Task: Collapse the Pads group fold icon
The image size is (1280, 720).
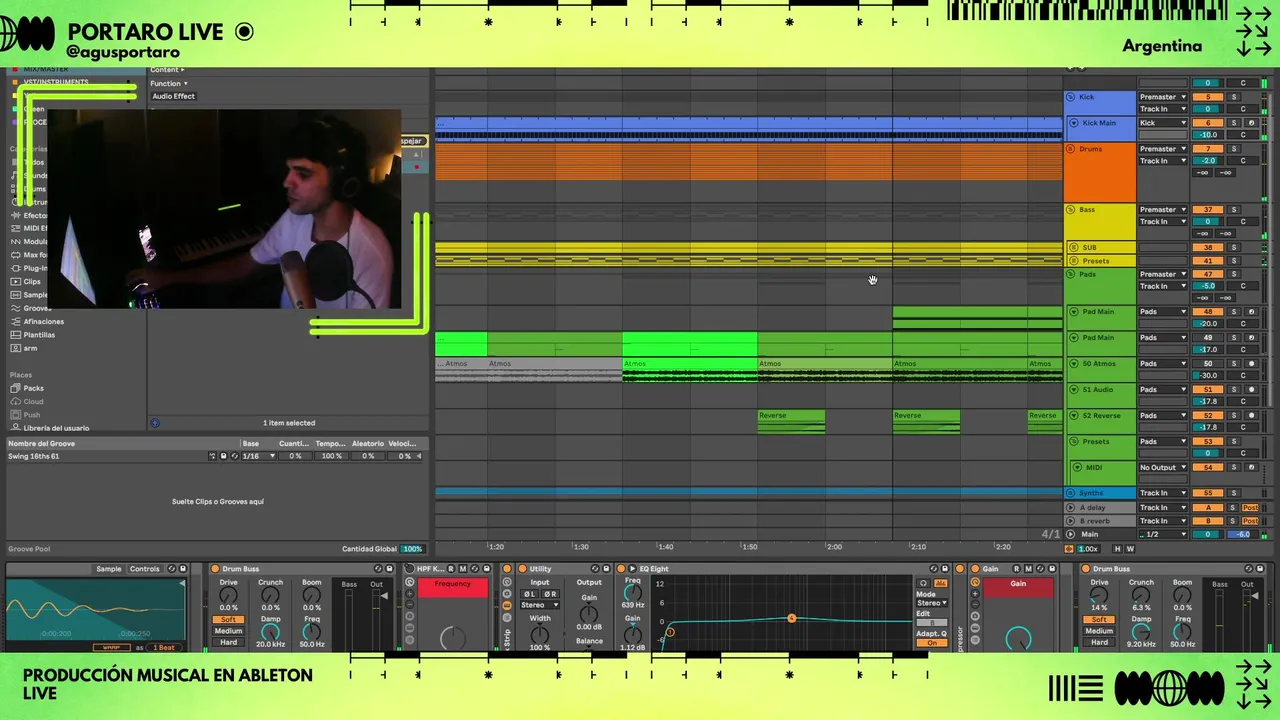Action: 1071,274
